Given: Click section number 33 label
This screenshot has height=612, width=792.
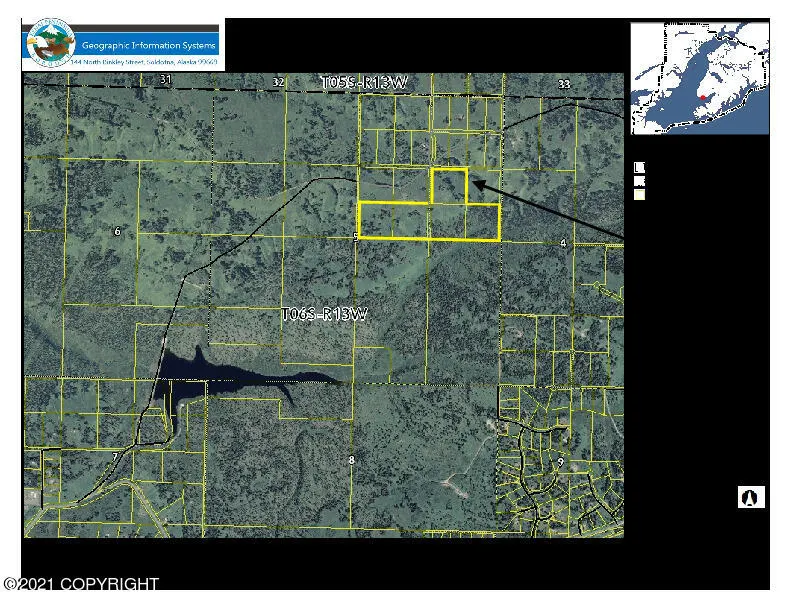Looking at the screenshot, I should 564,84.
